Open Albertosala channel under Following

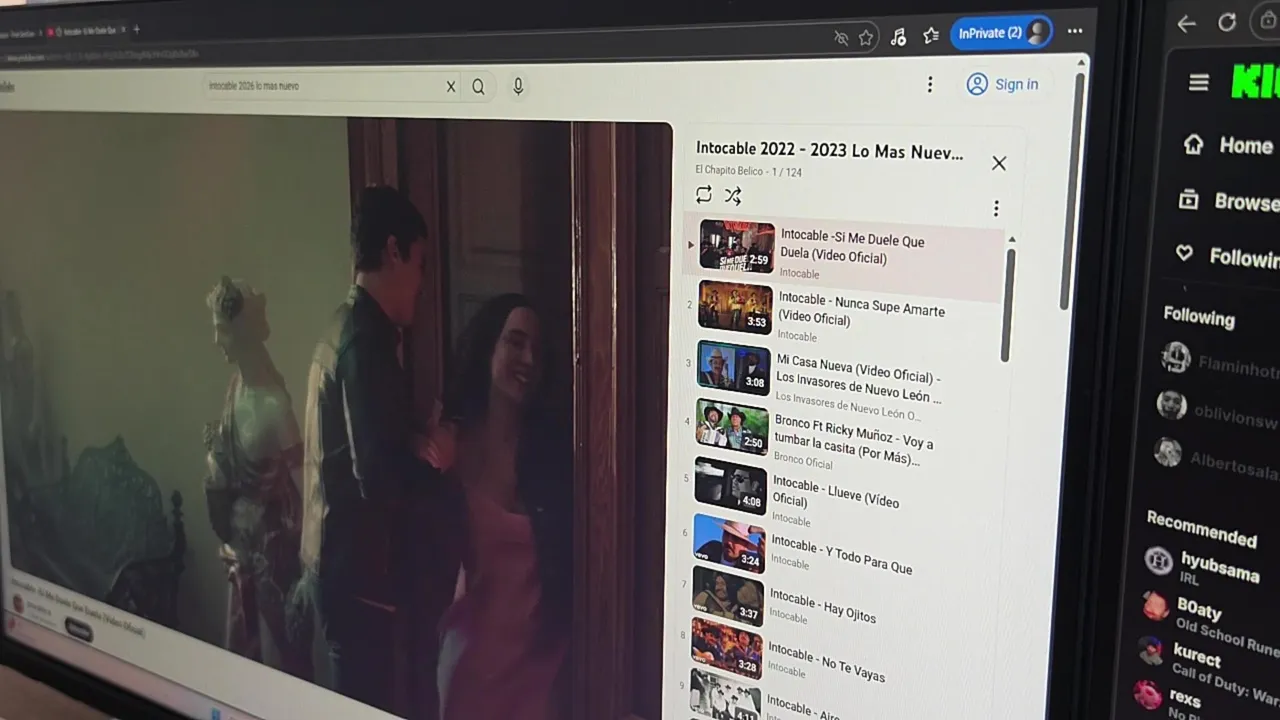tap(1215, 459)
